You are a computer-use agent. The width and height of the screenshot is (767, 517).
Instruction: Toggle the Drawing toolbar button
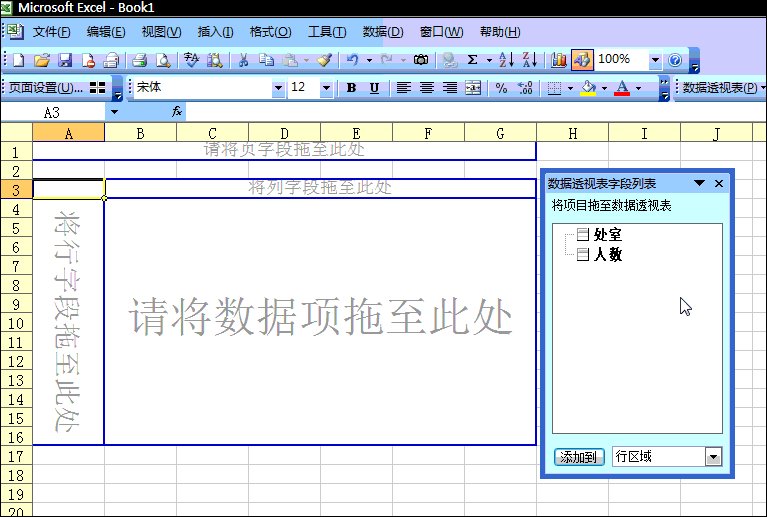582,60
